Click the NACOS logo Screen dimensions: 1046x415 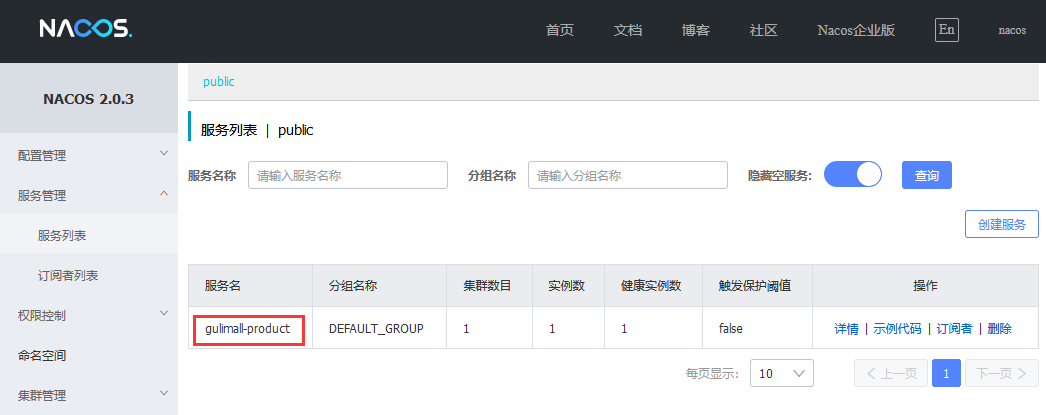pyautogui.click(x=85, y=28)
